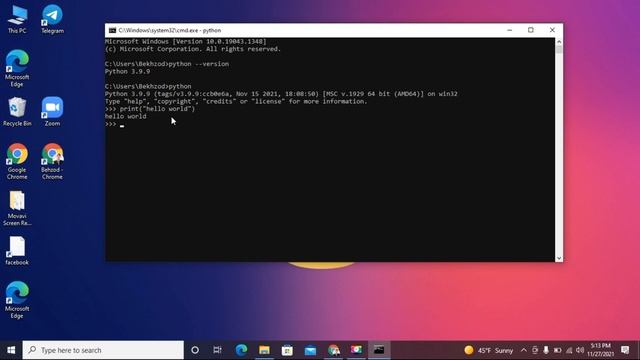
Task: Open the battery status tray icon
Action: 557,350
